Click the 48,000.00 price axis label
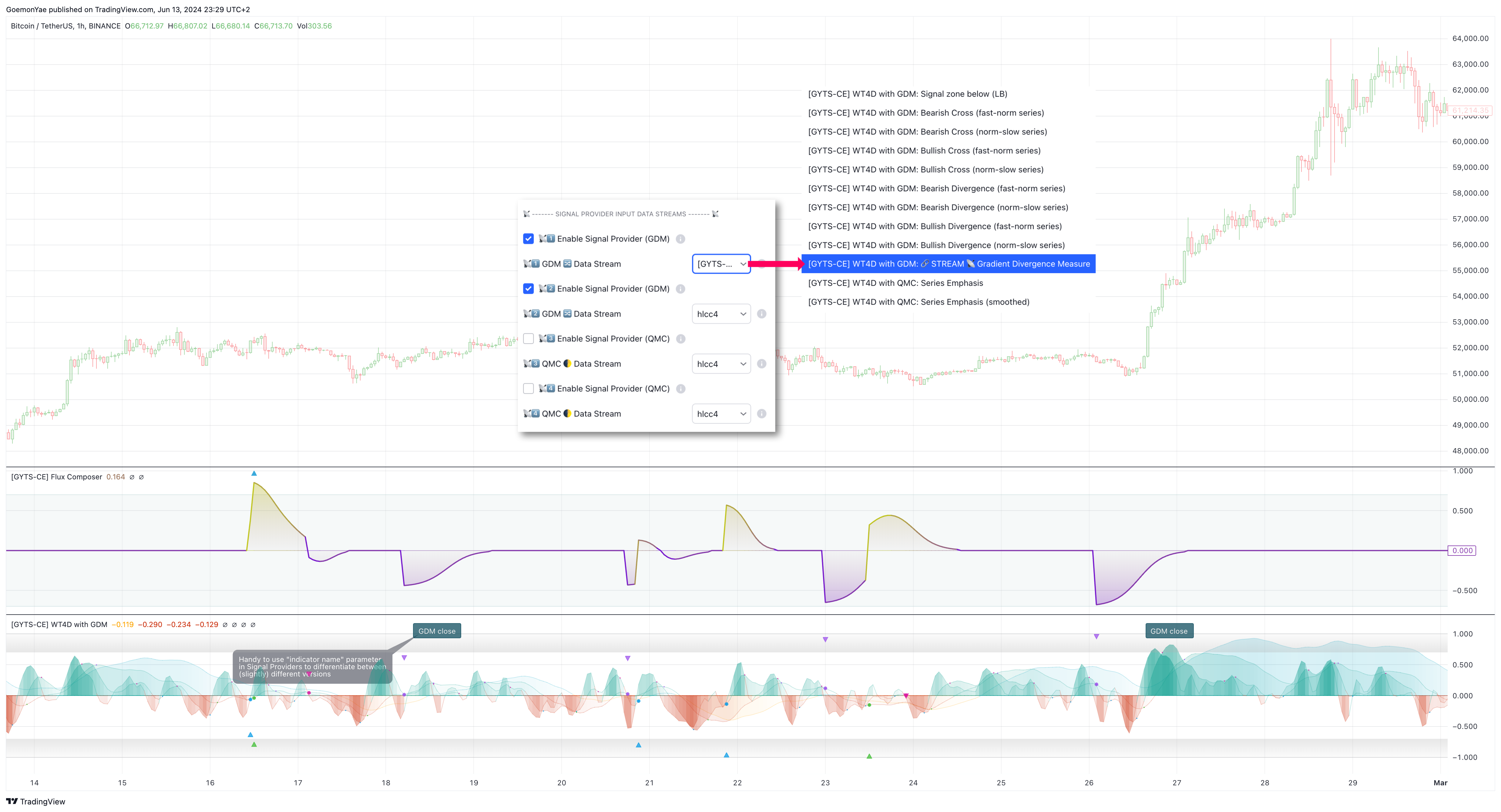The image size is (1501, 812). tap(1470, 451)
